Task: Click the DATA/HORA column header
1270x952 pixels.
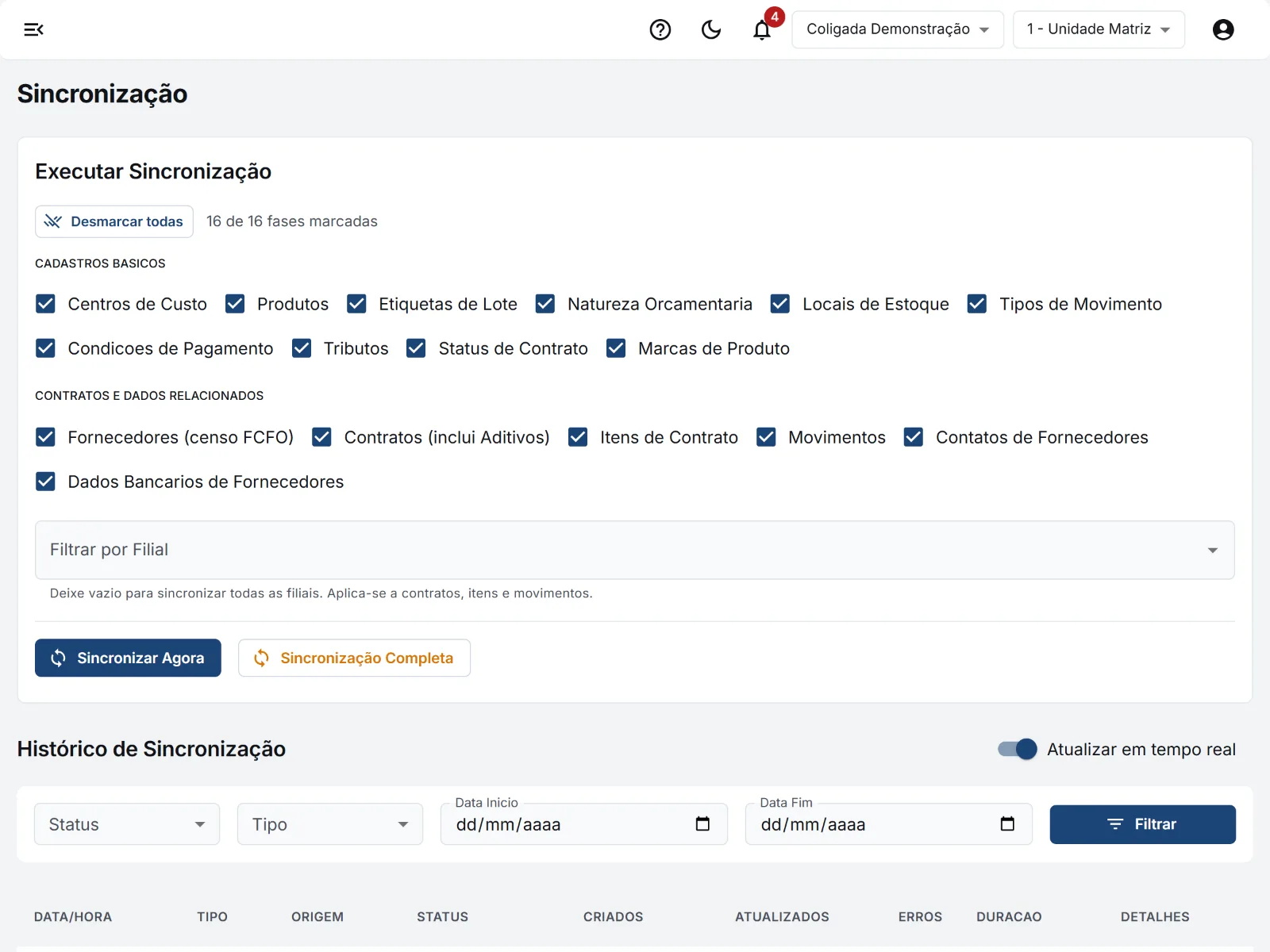Action: (x=73, y=916)
